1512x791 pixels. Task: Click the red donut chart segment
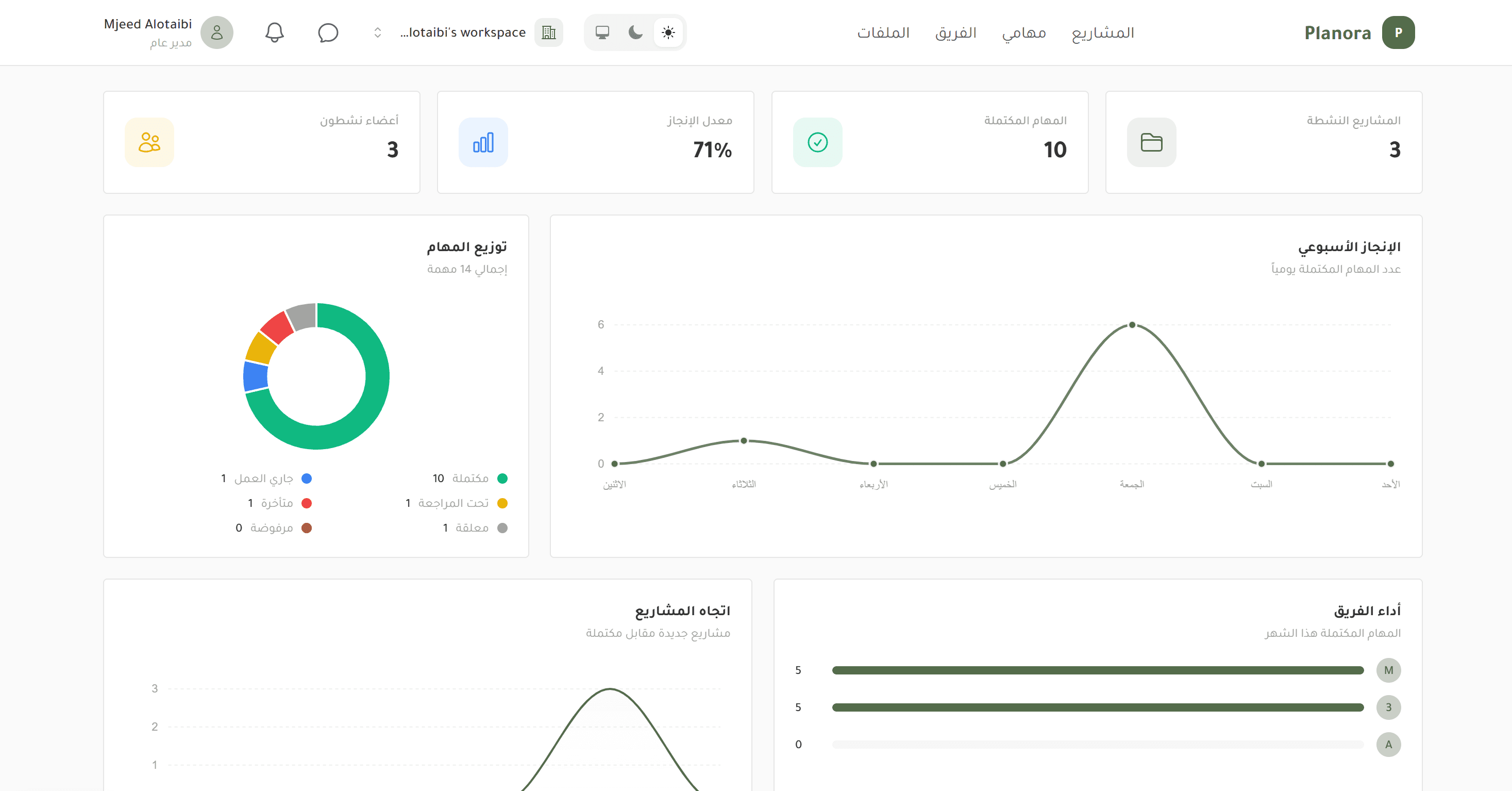pos(278,326)
